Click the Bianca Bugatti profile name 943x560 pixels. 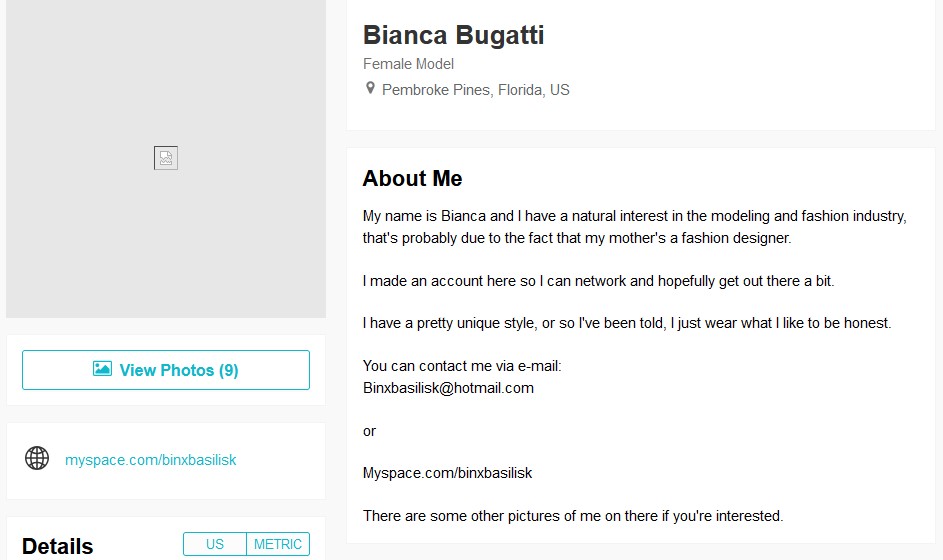453,35
